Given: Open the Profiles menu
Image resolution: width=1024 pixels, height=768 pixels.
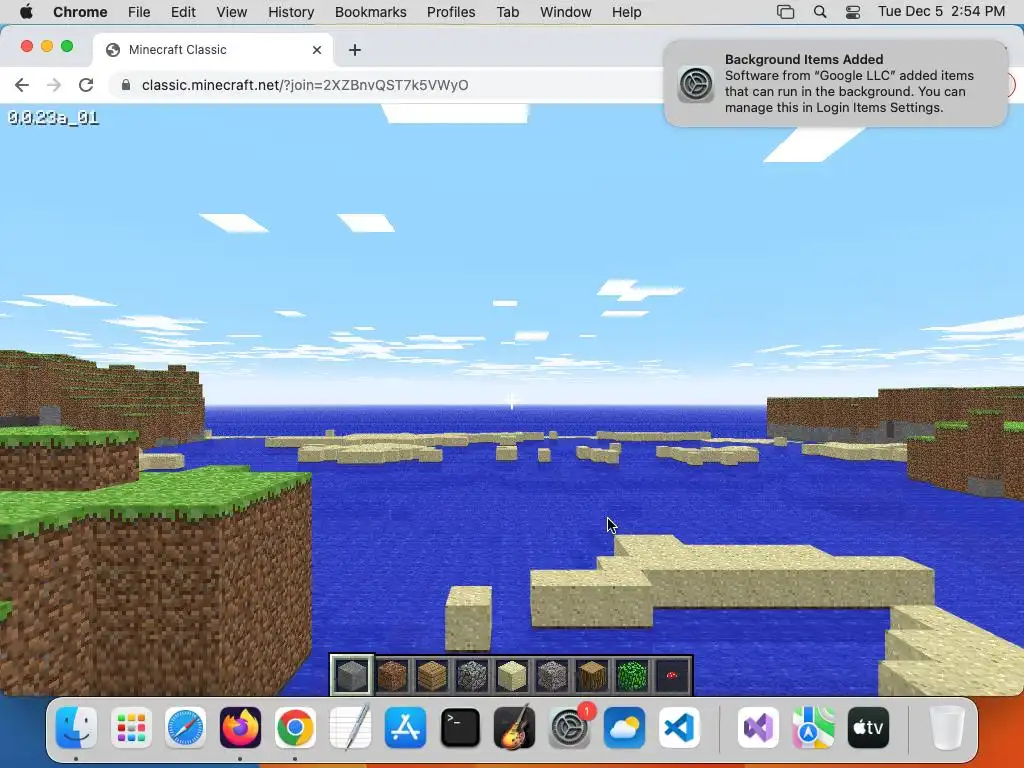Looking at the screenshot, I should (x=451, y=12).
